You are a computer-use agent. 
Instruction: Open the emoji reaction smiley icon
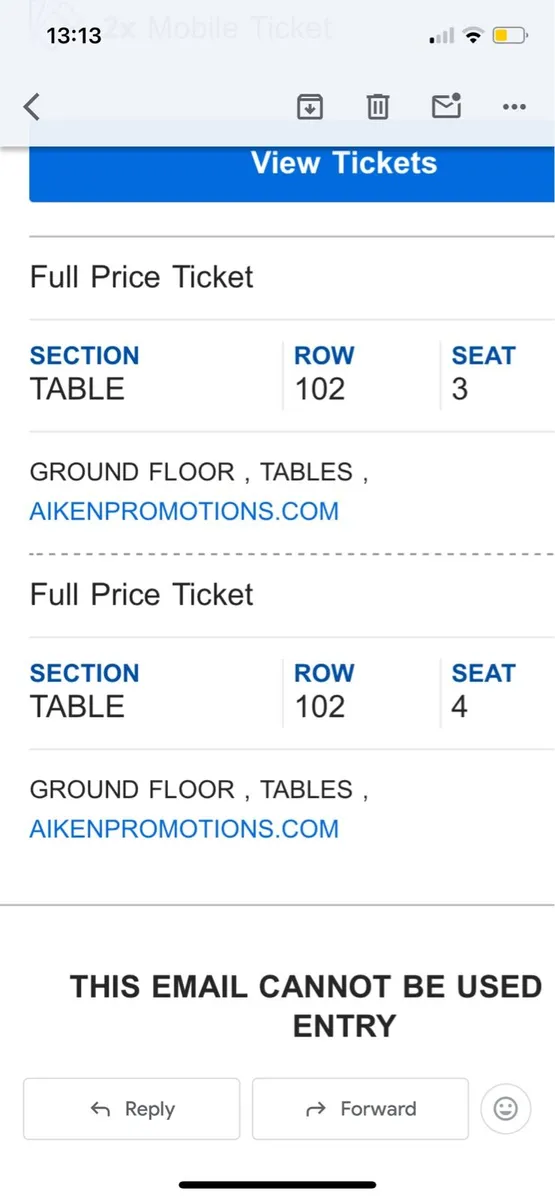pyautogui.click(x=506, y=1107)
